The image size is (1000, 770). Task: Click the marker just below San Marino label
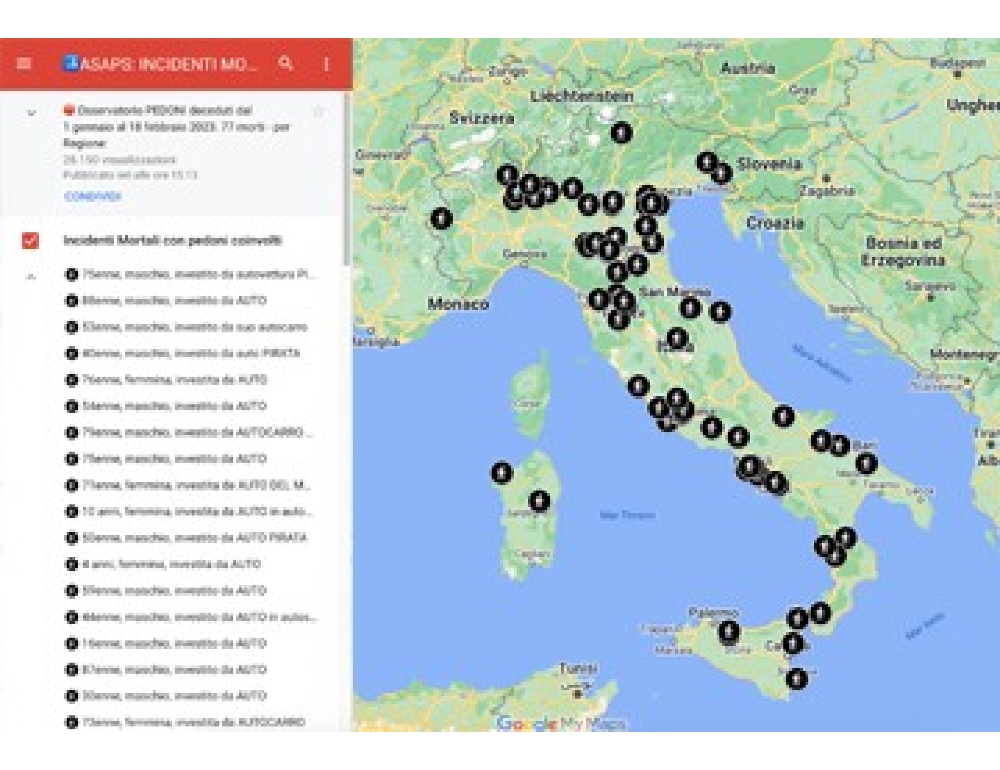pos(689,308)
